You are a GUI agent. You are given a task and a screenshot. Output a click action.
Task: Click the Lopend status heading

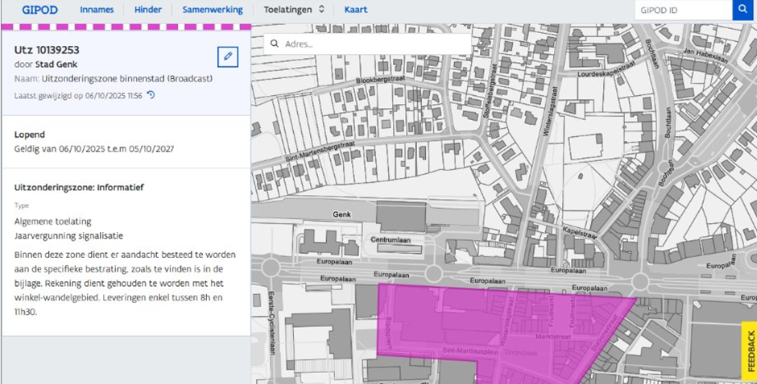coord(29,134)
